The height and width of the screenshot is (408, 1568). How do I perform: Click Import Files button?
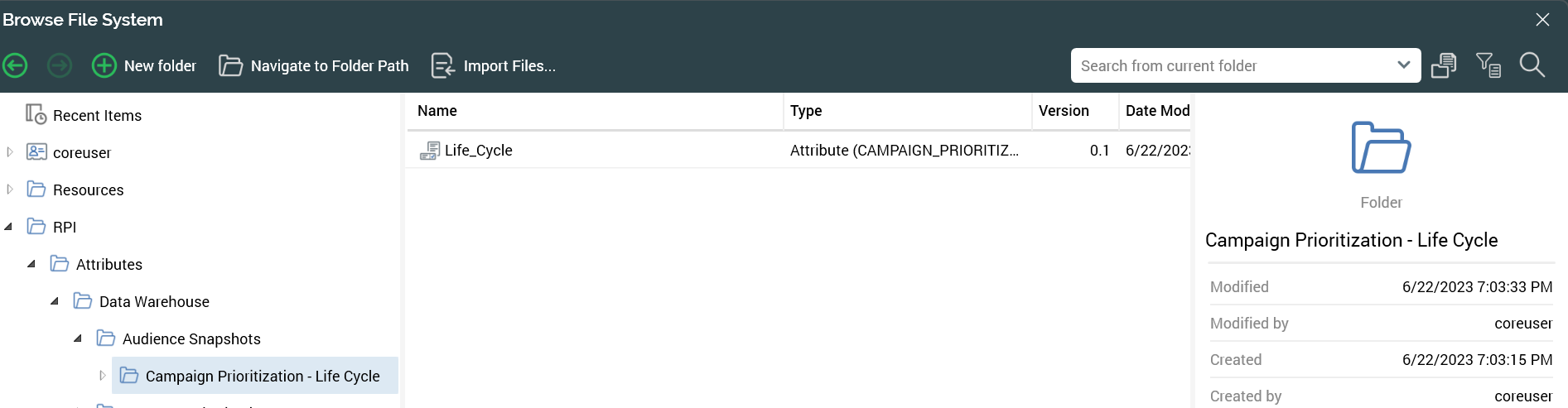[x=494, y=65]
